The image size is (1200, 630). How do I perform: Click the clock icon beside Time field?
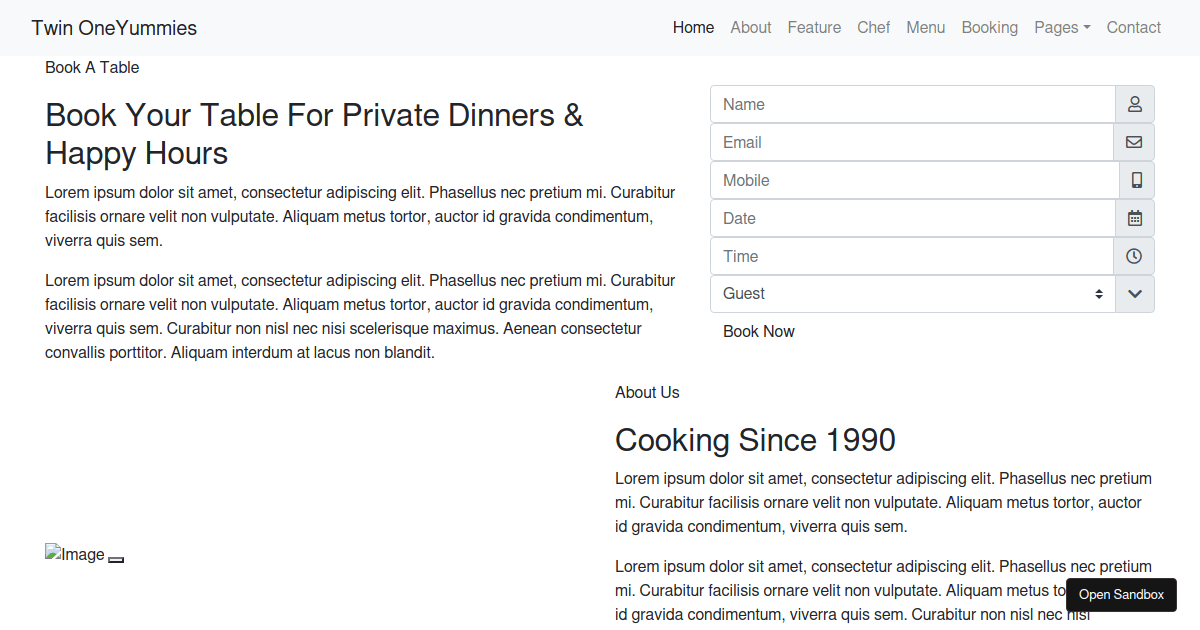tap(1134, 256)
